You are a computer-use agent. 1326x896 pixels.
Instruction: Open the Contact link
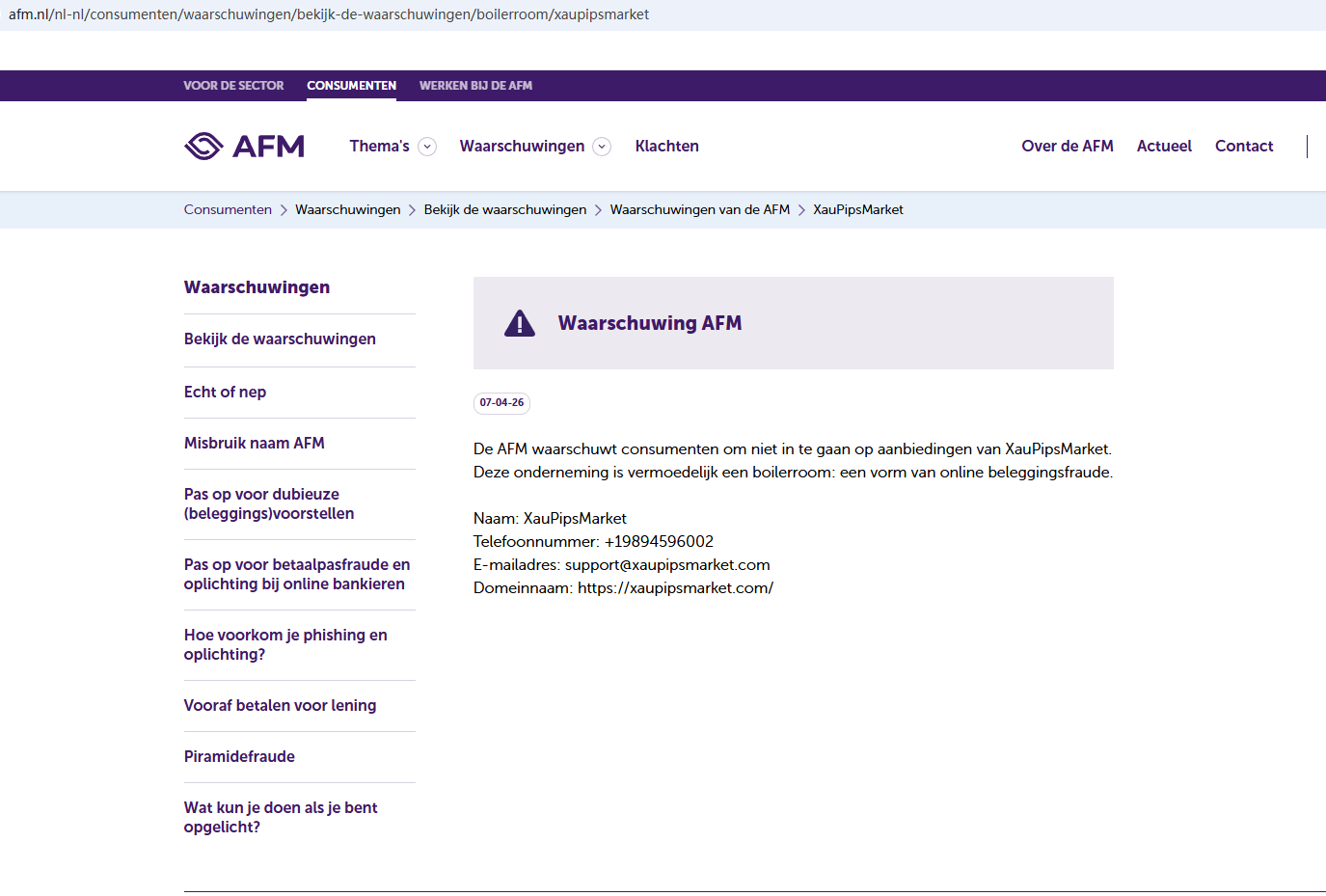[x=1243, y=147]
